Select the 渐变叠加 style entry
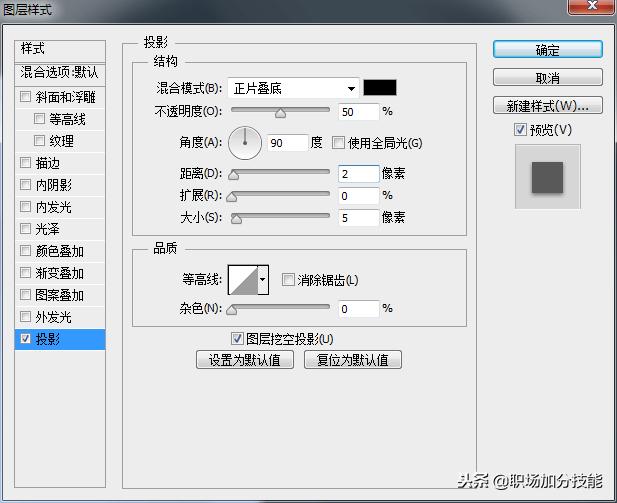 [x=59, y=273]
